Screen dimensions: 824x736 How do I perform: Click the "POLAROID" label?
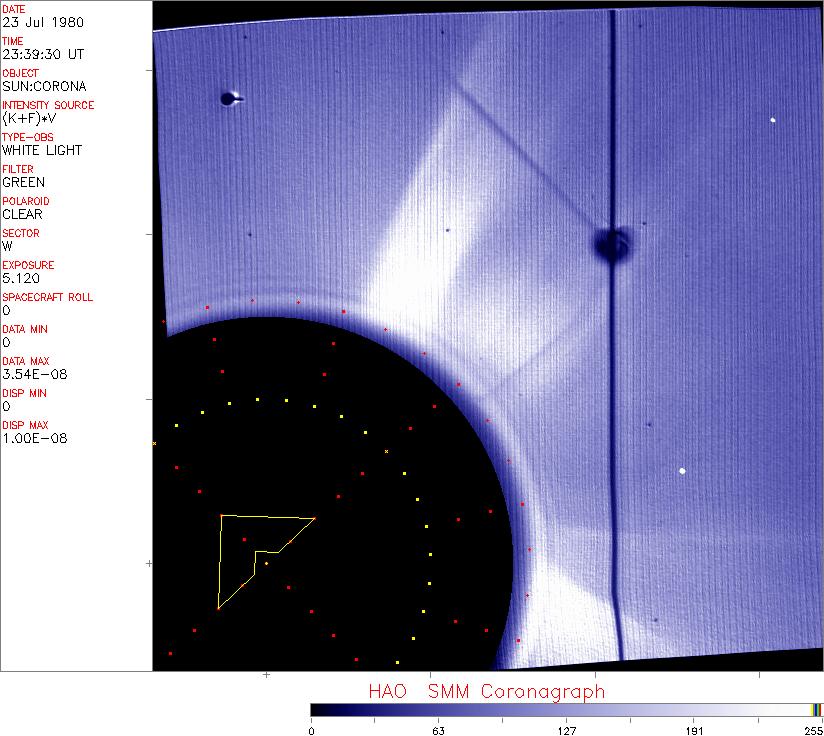[26, 201]
